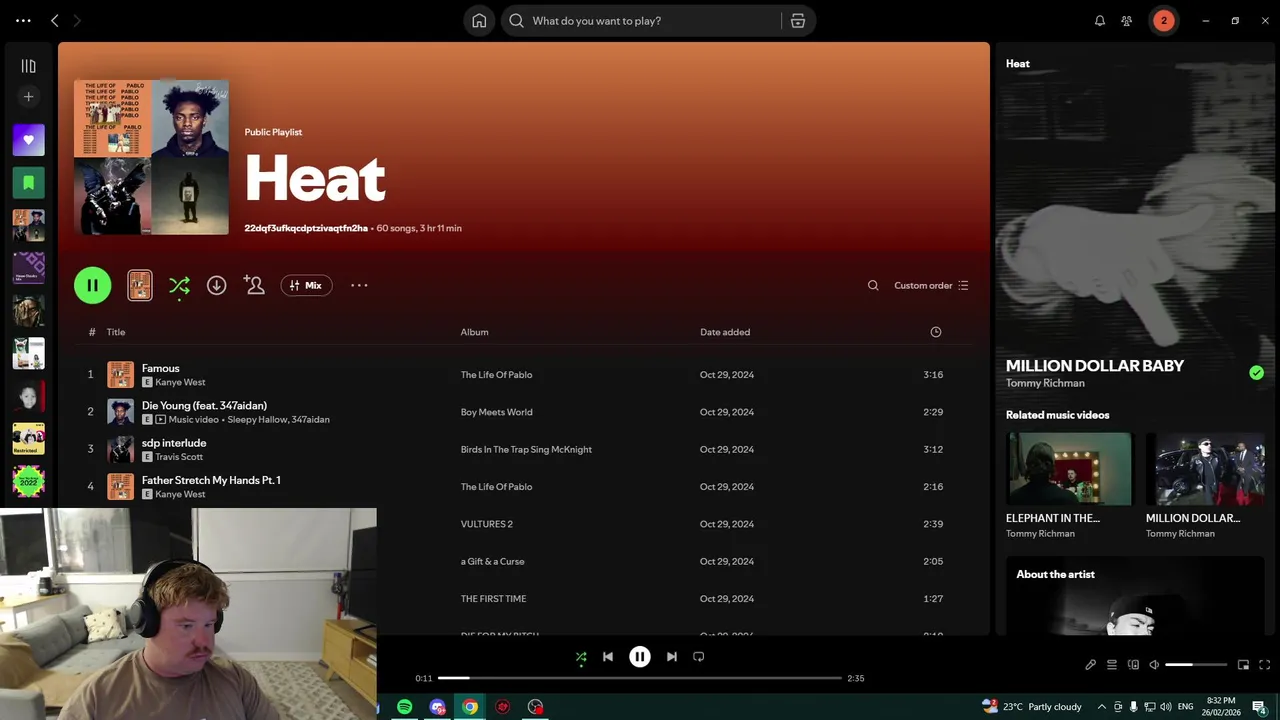Click the plus to create a playlist
Viewport: 1280px width, 720px height.
point(28,97)
